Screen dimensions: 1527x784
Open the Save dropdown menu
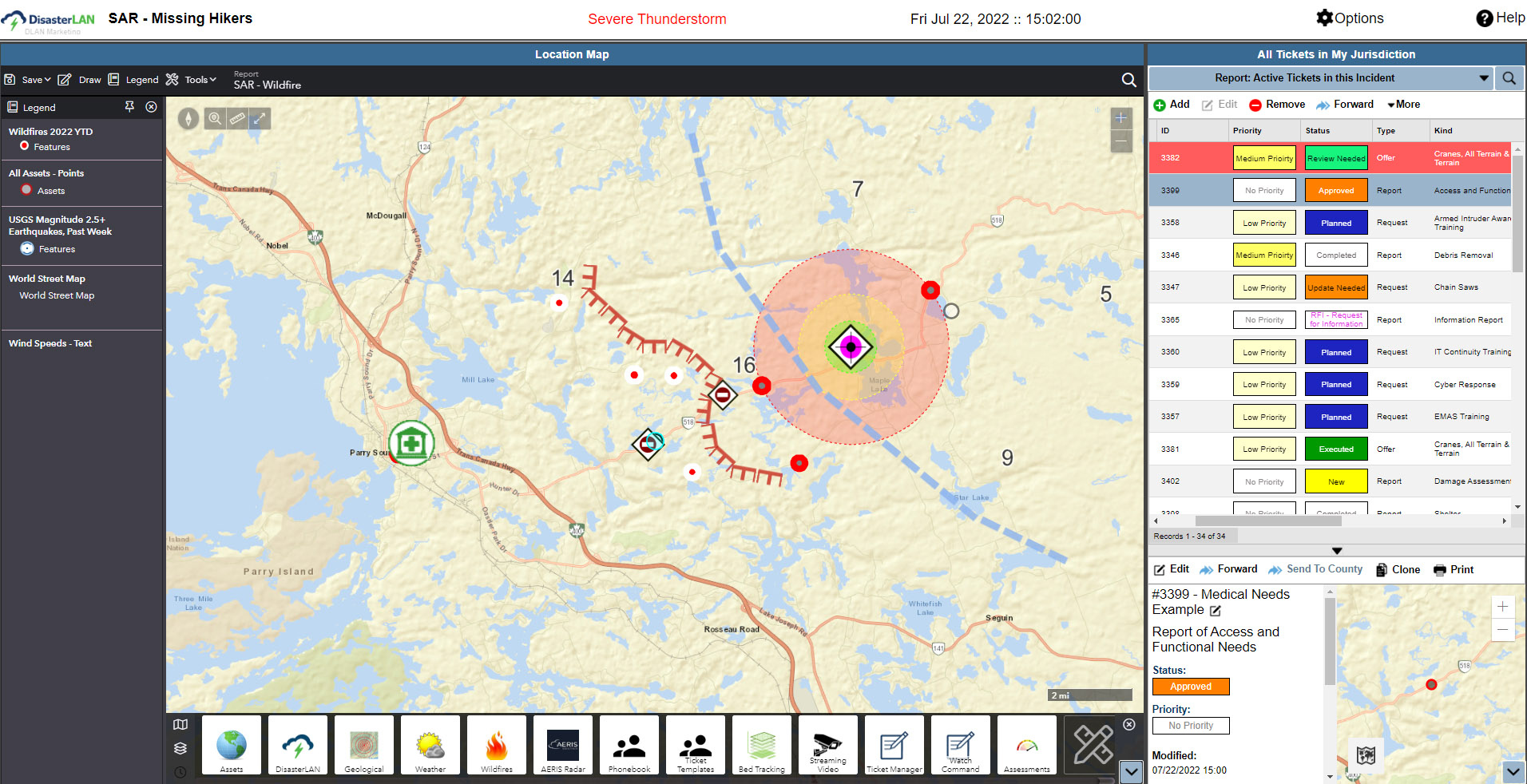click(29, 80)
